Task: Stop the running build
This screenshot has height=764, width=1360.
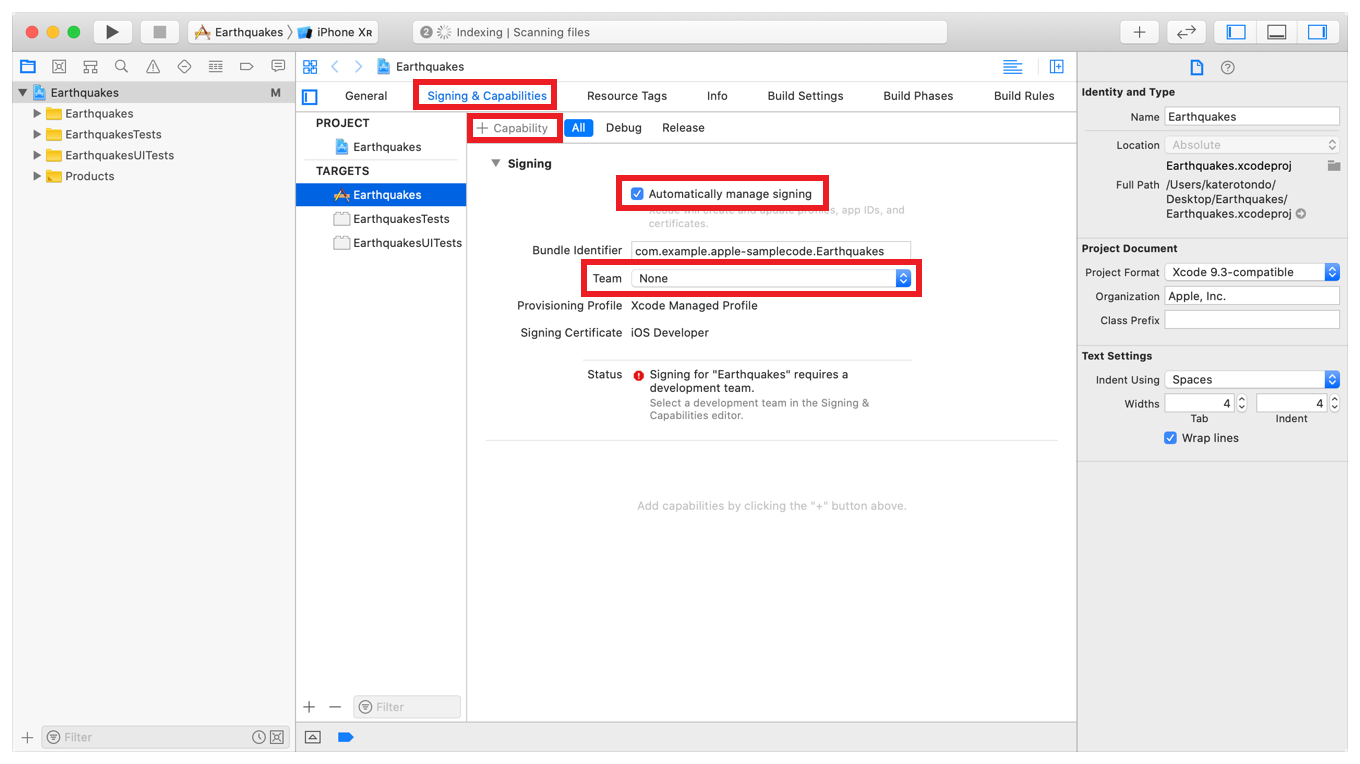Action: click(159, 32)
